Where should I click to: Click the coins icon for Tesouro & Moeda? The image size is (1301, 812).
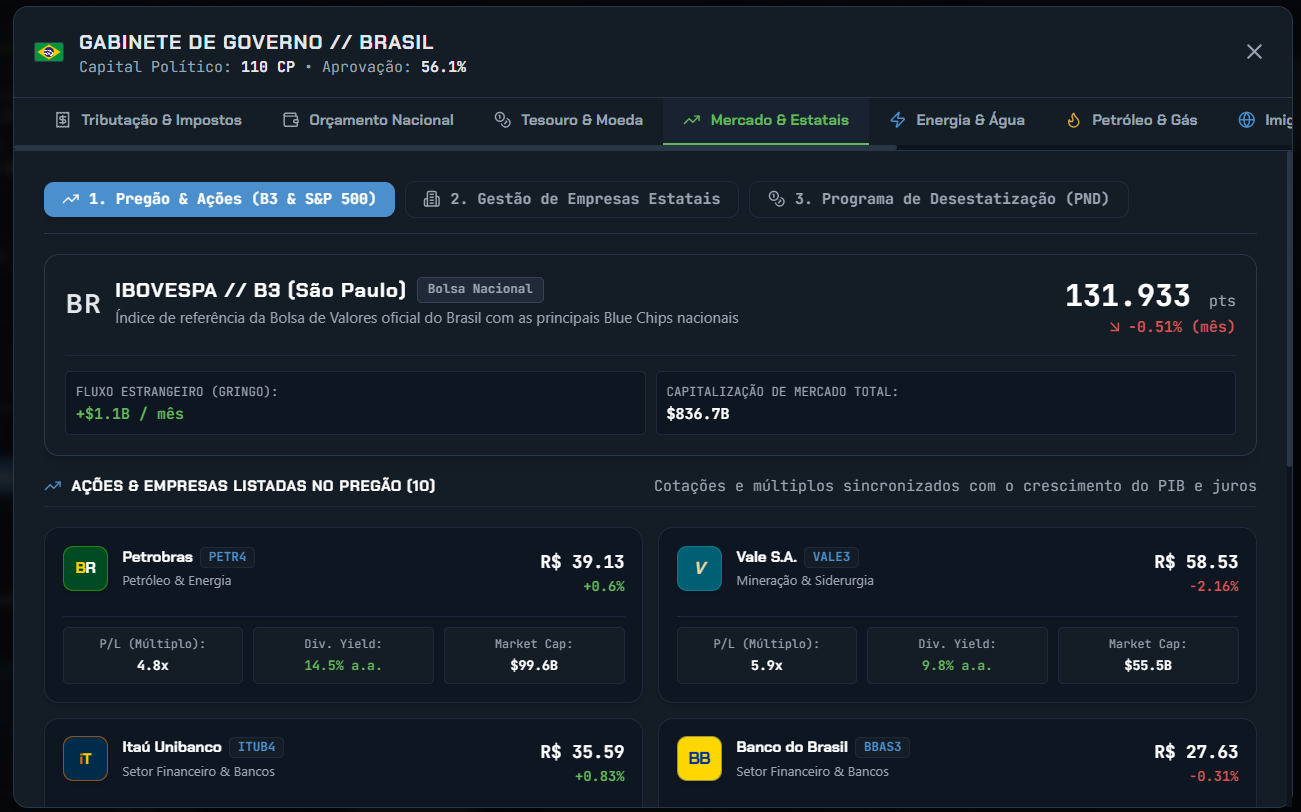point(503,120)
